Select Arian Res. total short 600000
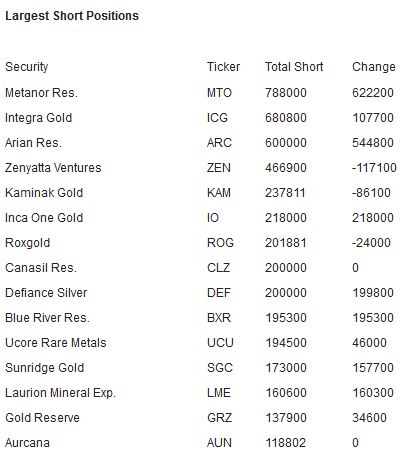Image resolution: width=406 pixels, height=457 pixels. (286, 143)
